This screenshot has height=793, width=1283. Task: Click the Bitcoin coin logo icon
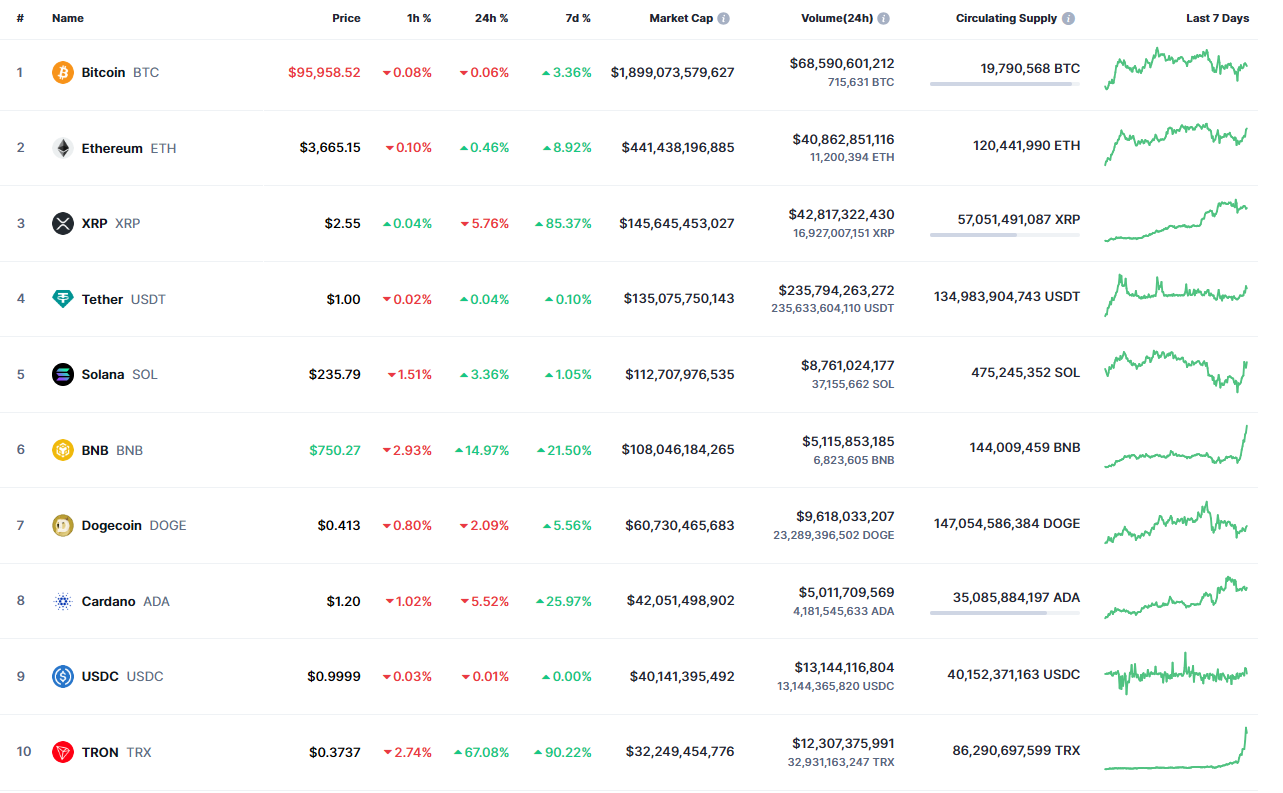63,73
